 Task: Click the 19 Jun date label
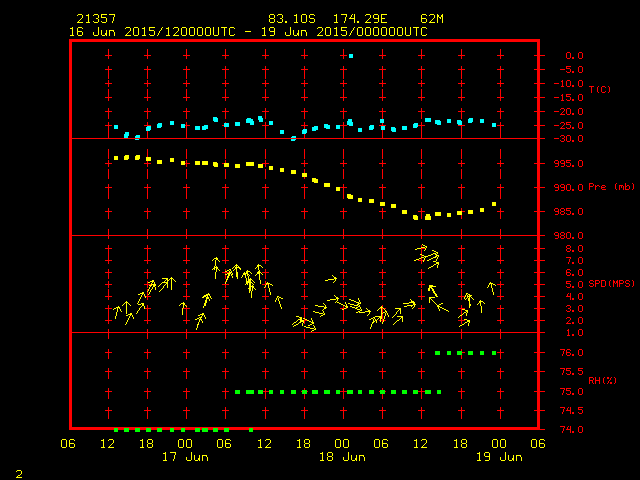click(x=497, y=457)
